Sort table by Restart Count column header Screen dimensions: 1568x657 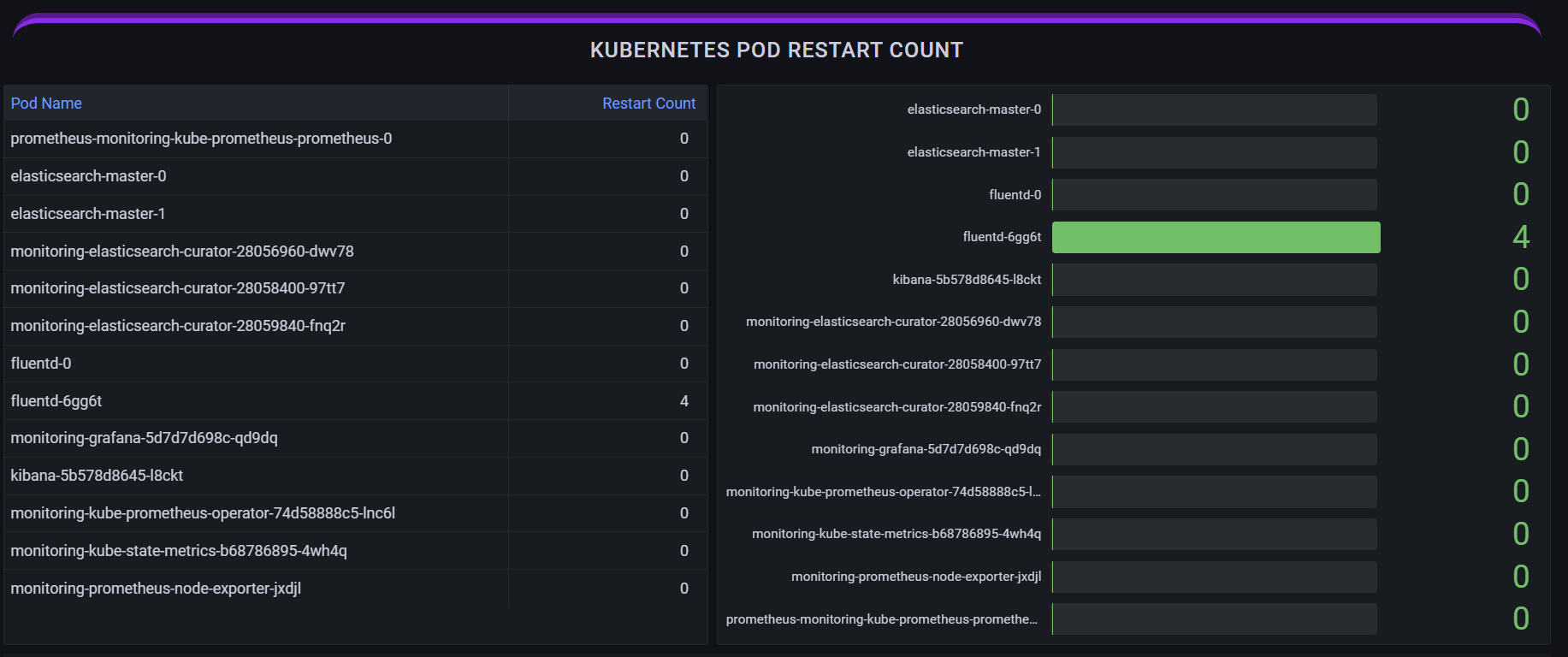(x=648, y=104)
